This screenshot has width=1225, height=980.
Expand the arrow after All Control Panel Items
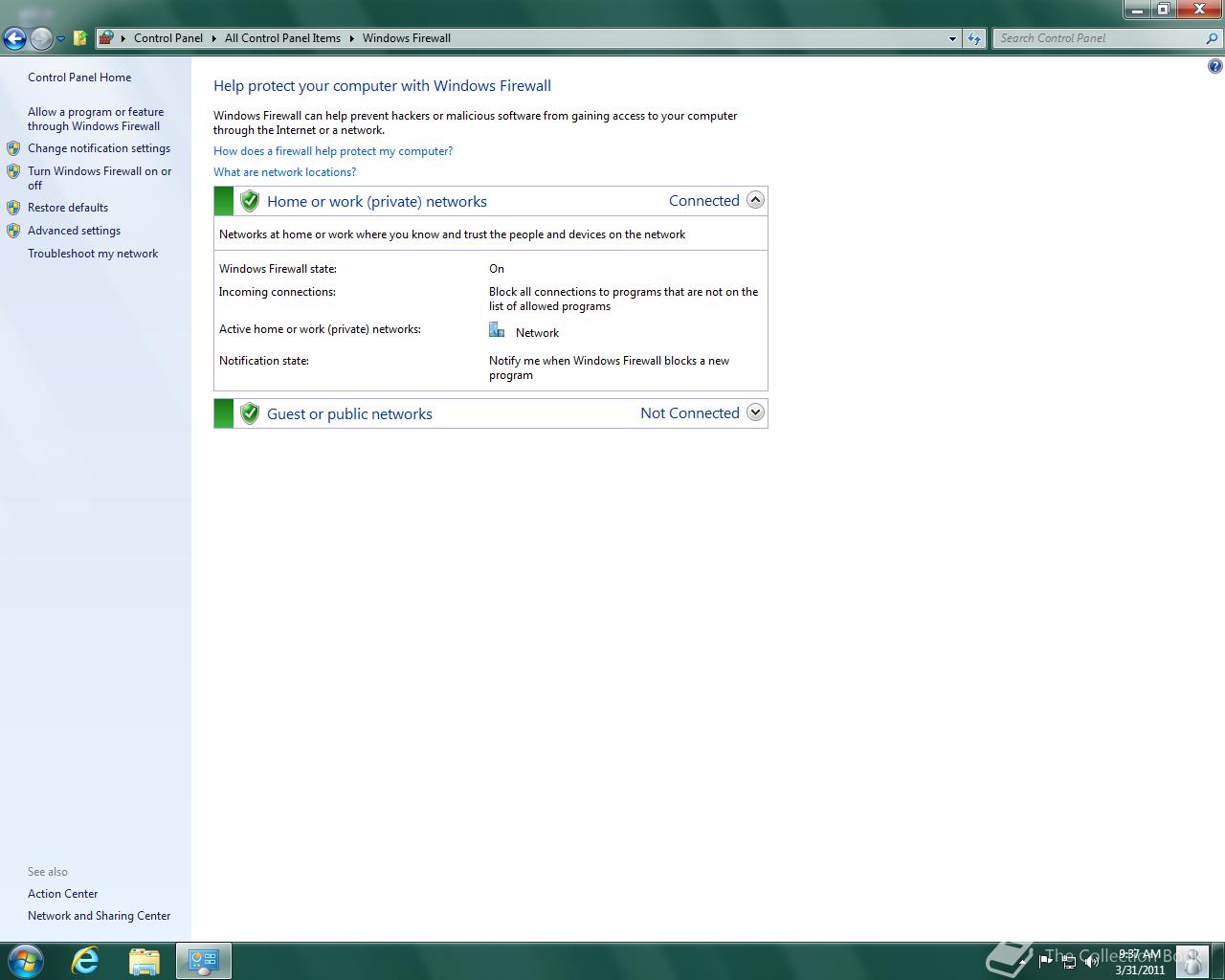[x=351, y=38]
